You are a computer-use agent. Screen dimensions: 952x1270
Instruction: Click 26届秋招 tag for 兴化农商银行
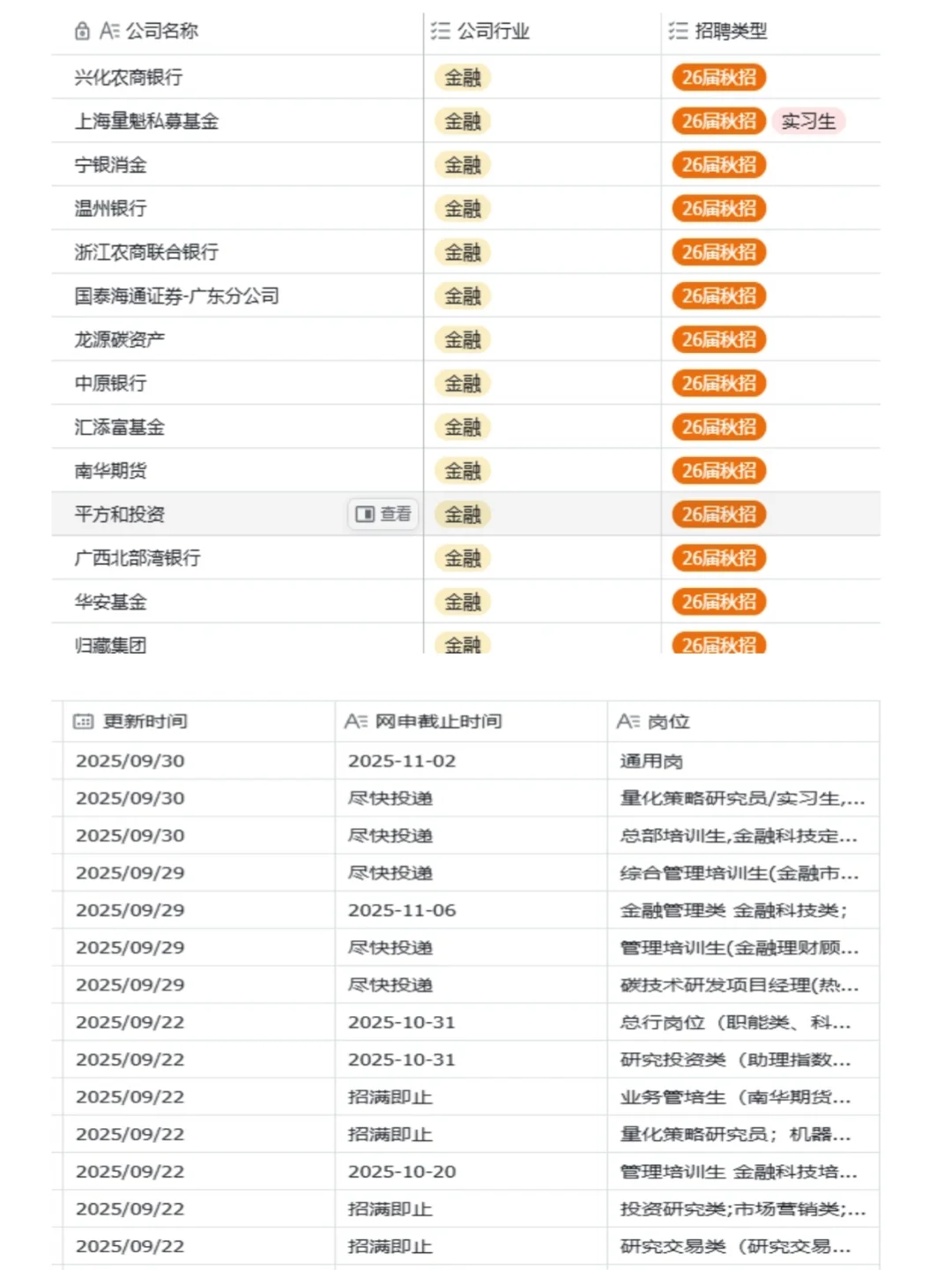(x=718, y=78)
